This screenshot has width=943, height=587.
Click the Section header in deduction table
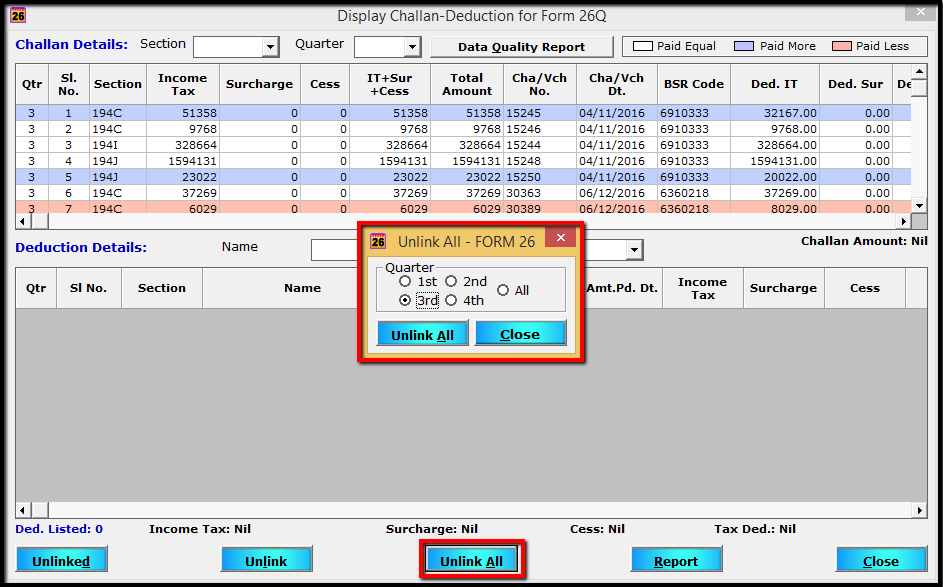[162, 288]
